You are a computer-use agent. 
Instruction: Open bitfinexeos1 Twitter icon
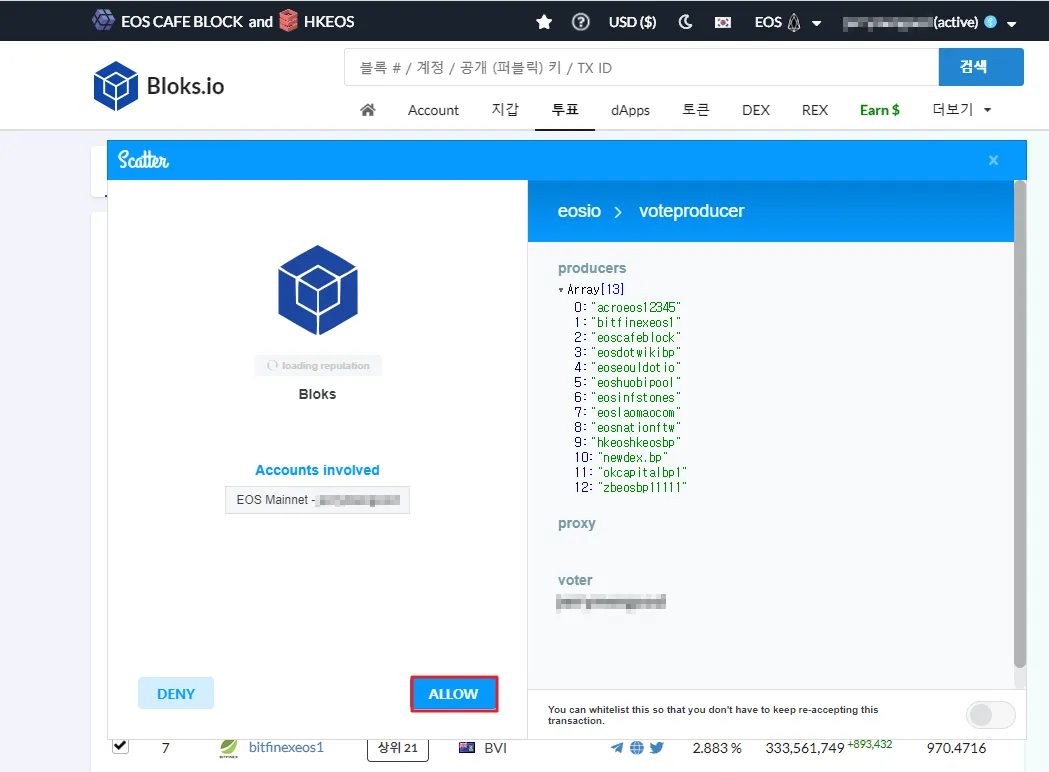657,747
